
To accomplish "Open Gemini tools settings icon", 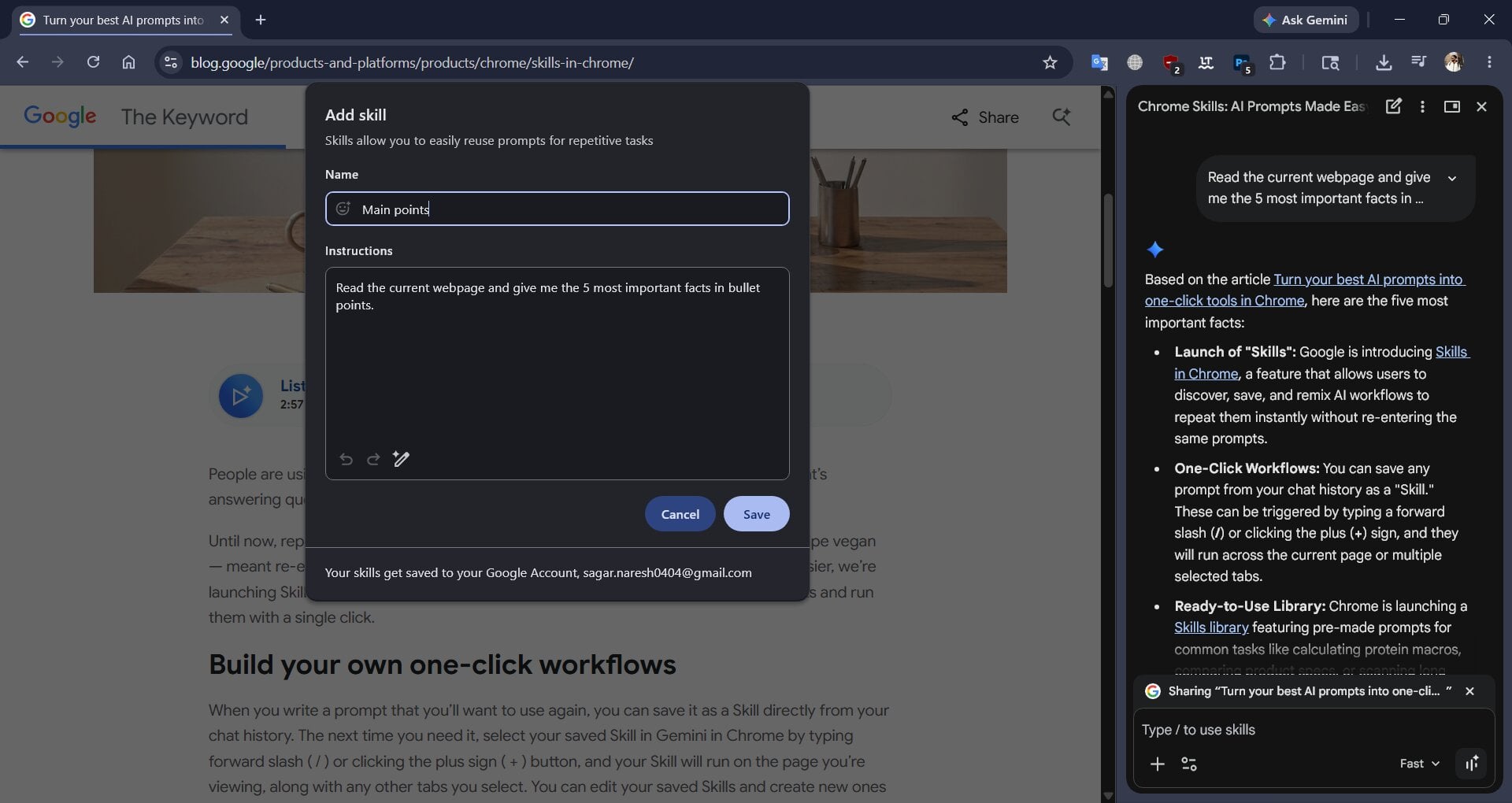I will click(1189, 764).
